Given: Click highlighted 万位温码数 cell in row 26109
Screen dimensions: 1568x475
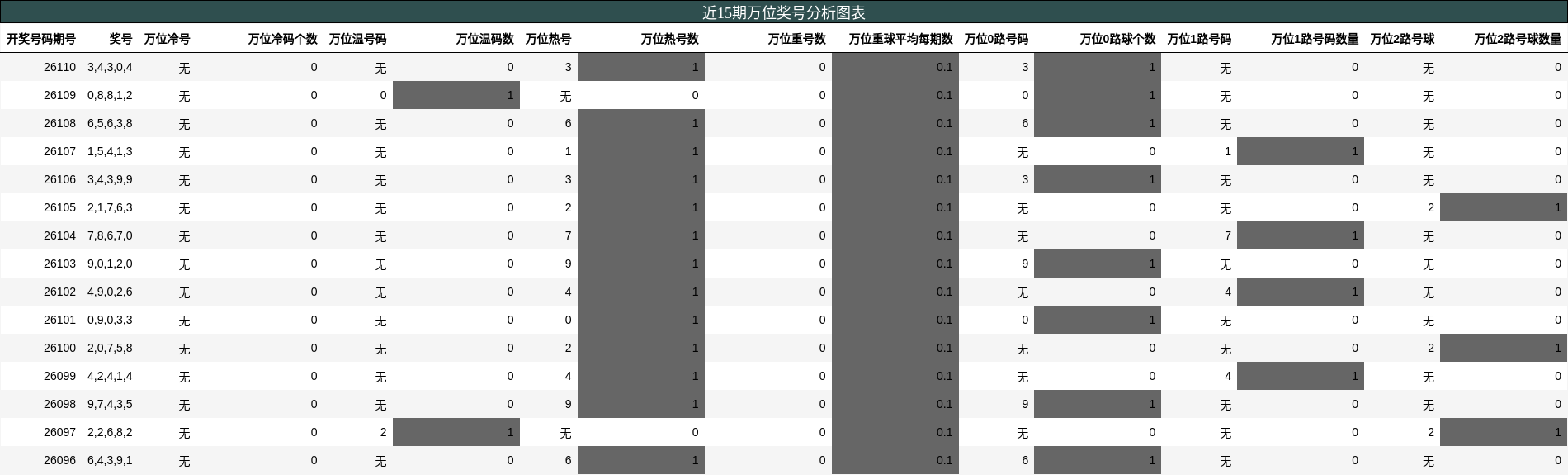Looking at the screenshot, I should point(456,95).
